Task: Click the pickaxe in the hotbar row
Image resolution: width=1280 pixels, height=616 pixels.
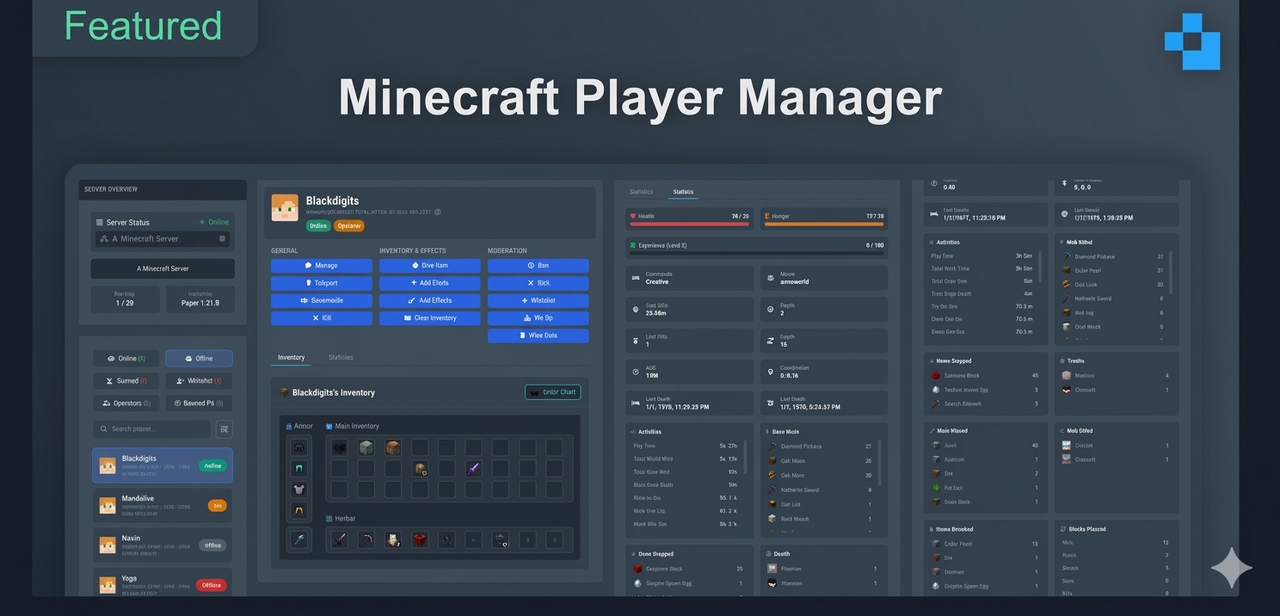Action: tap(366, 540)
